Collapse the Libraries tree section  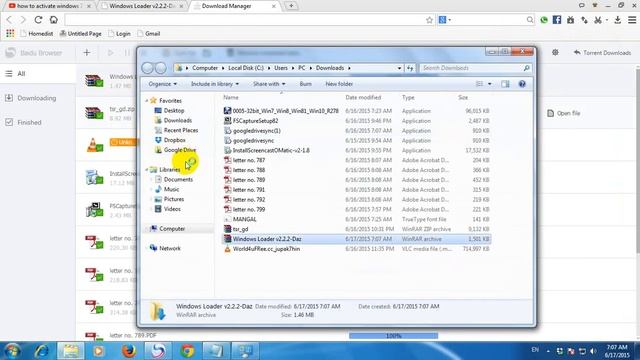(147, 169)
